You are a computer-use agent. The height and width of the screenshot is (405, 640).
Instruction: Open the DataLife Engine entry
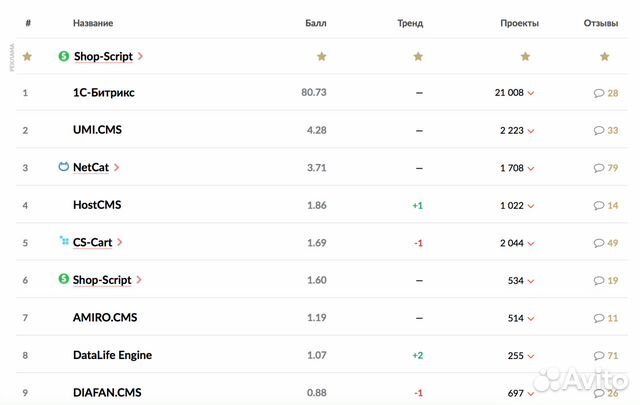pyautogui.click(x=112, y=355)
